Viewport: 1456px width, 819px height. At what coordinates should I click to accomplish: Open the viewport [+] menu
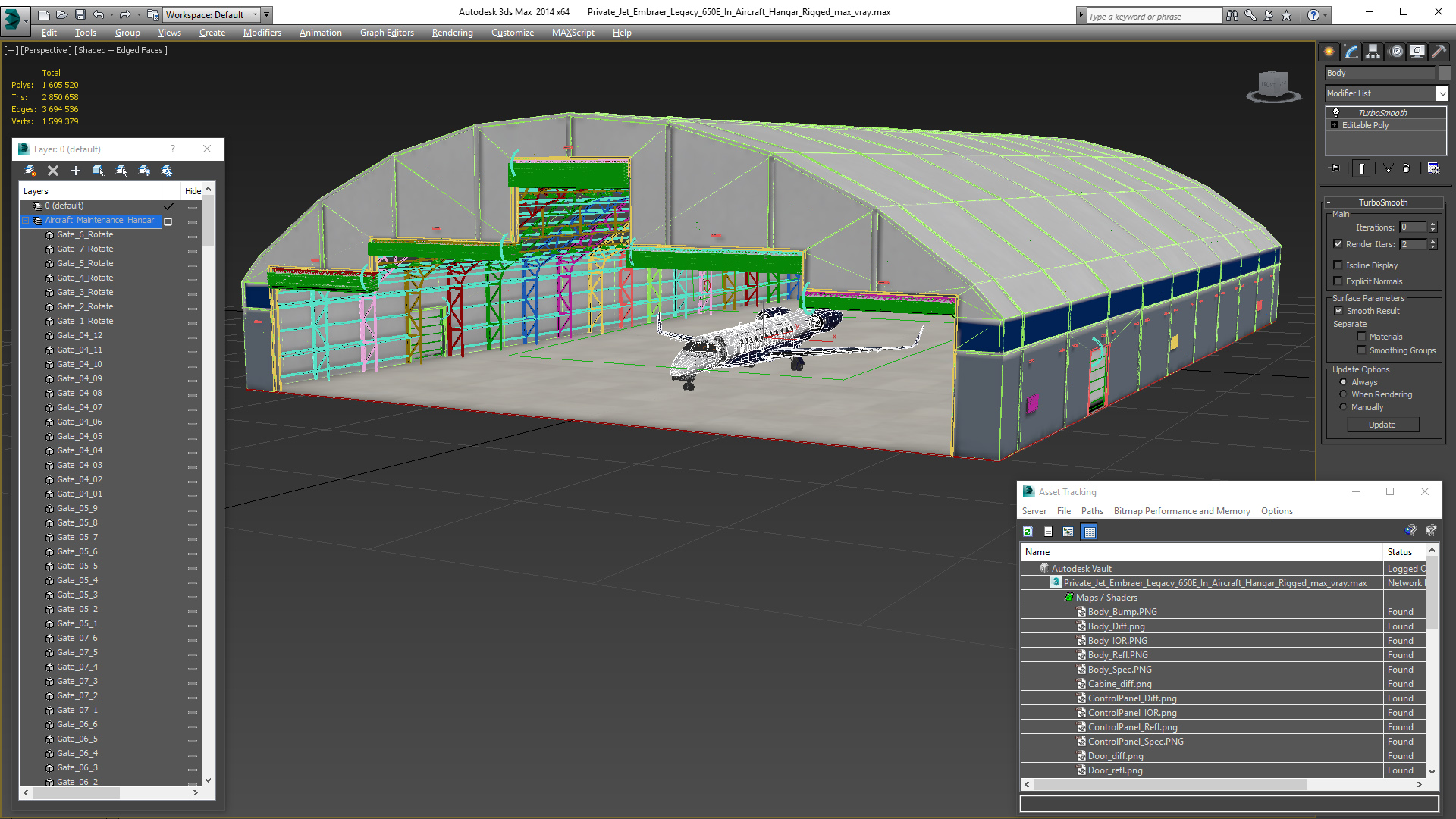[x=11, y=50]
